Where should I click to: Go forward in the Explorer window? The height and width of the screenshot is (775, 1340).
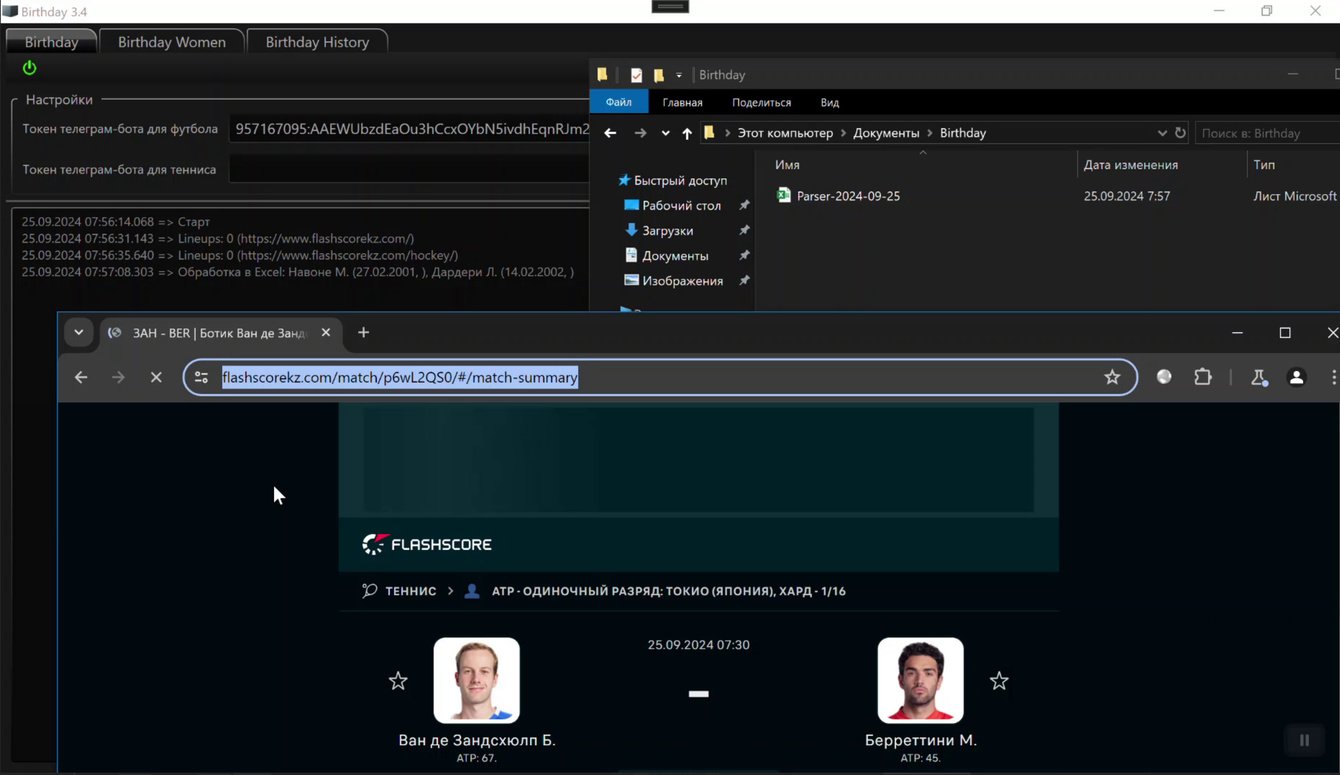click(x=640, y=133)
